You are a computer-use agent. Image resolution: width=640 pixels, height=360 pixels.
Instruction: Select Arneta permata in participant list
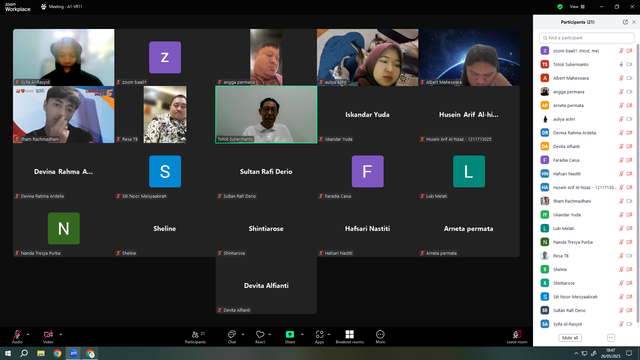587,105
